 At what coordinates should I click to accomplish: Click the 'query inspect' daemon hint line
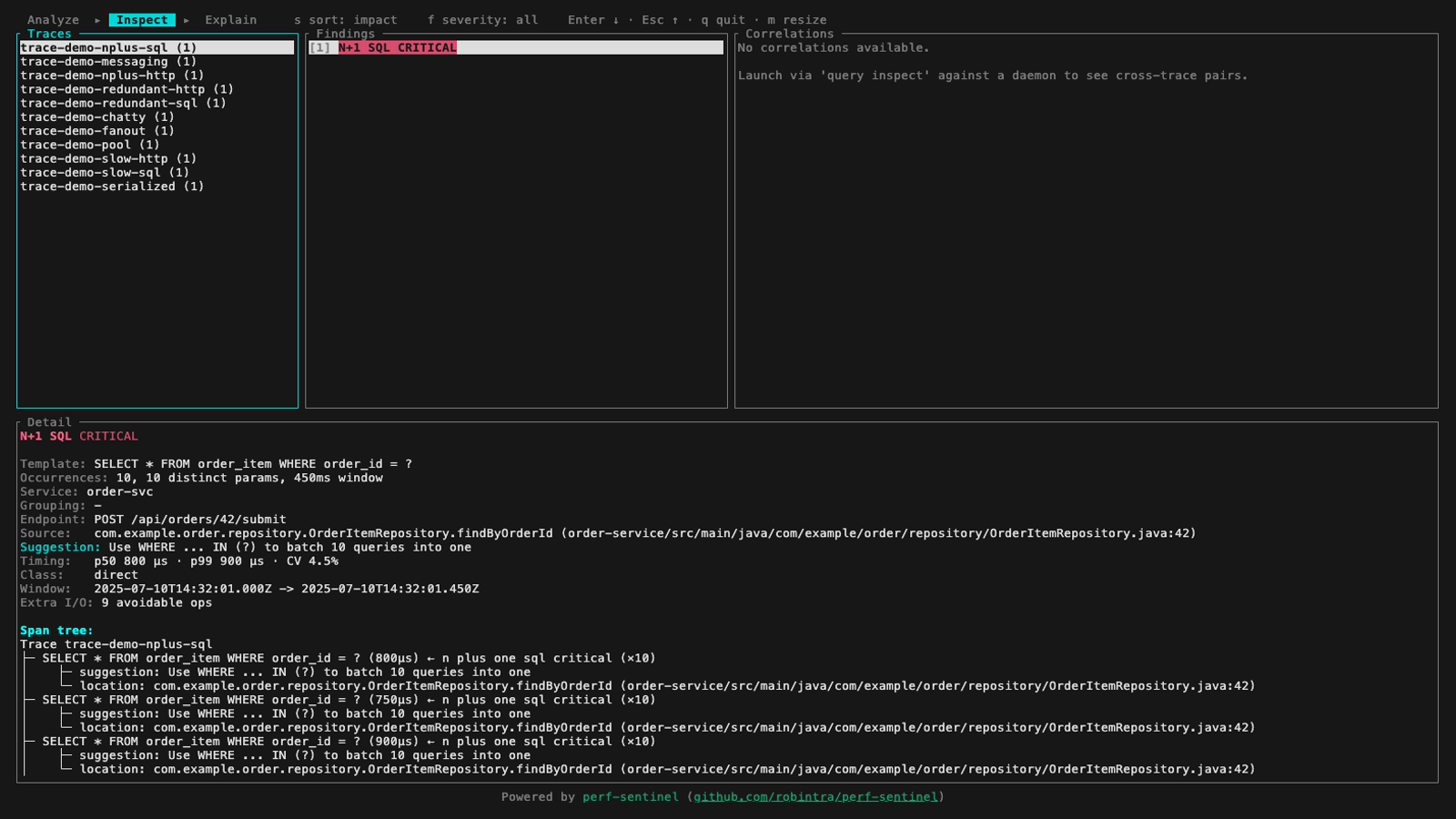coord(993,76)
